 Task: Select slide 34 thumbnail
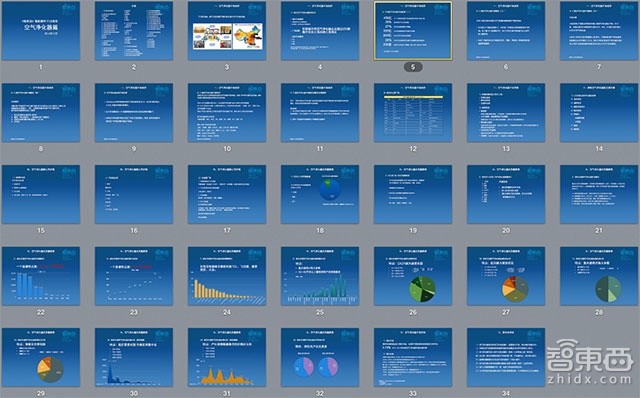(506, 358)
